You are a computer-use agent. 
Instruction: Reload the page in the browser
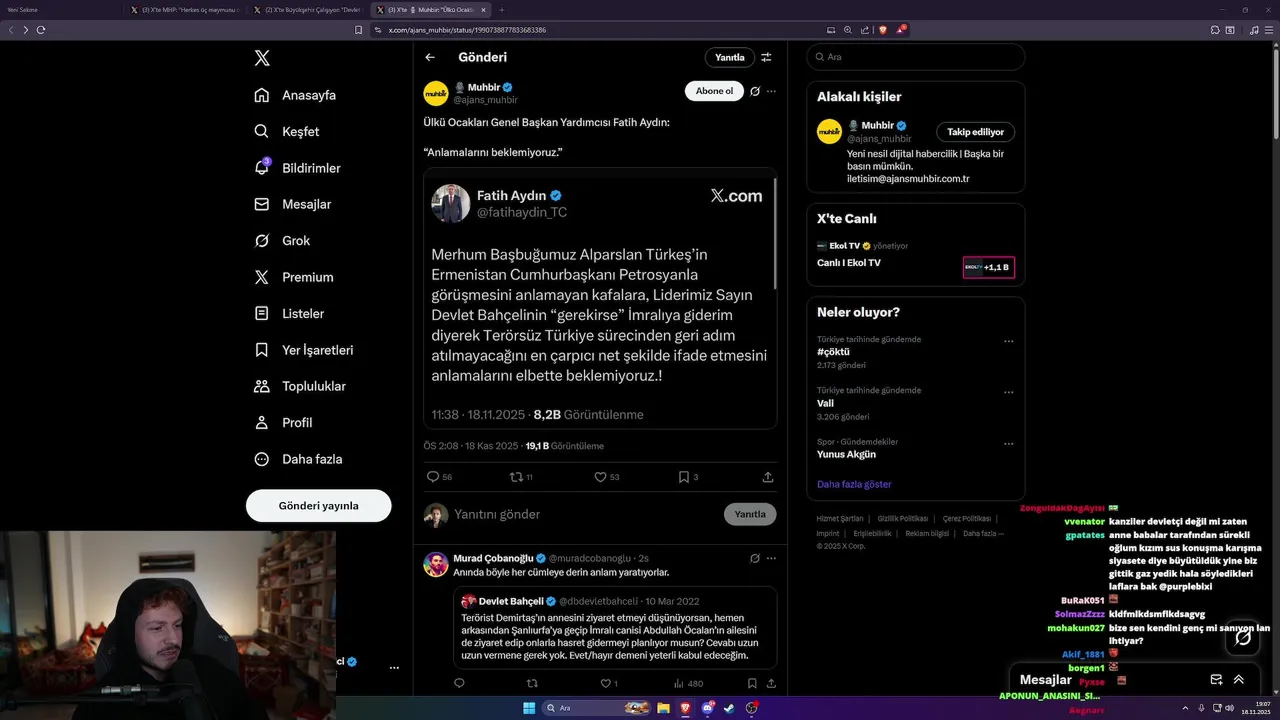(41, 30)
